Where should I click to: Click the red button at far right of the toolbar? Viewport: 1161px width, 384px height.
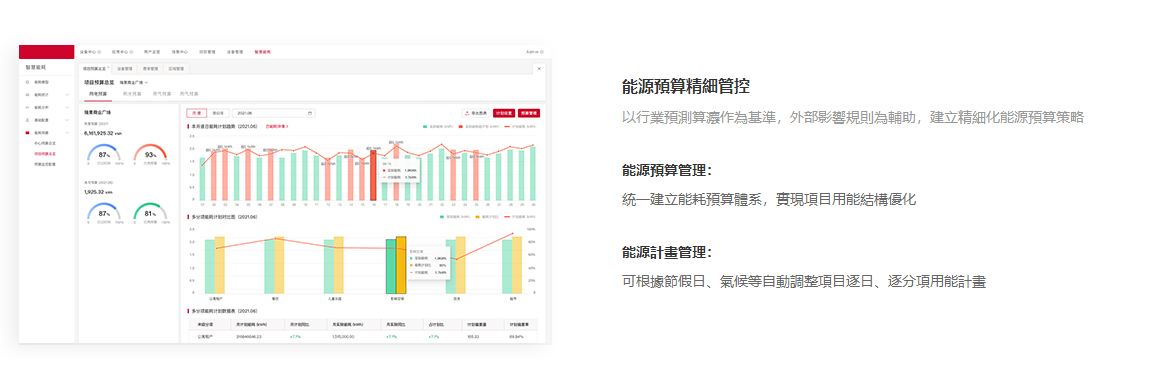pyautogui.click(x=529, y=113)
